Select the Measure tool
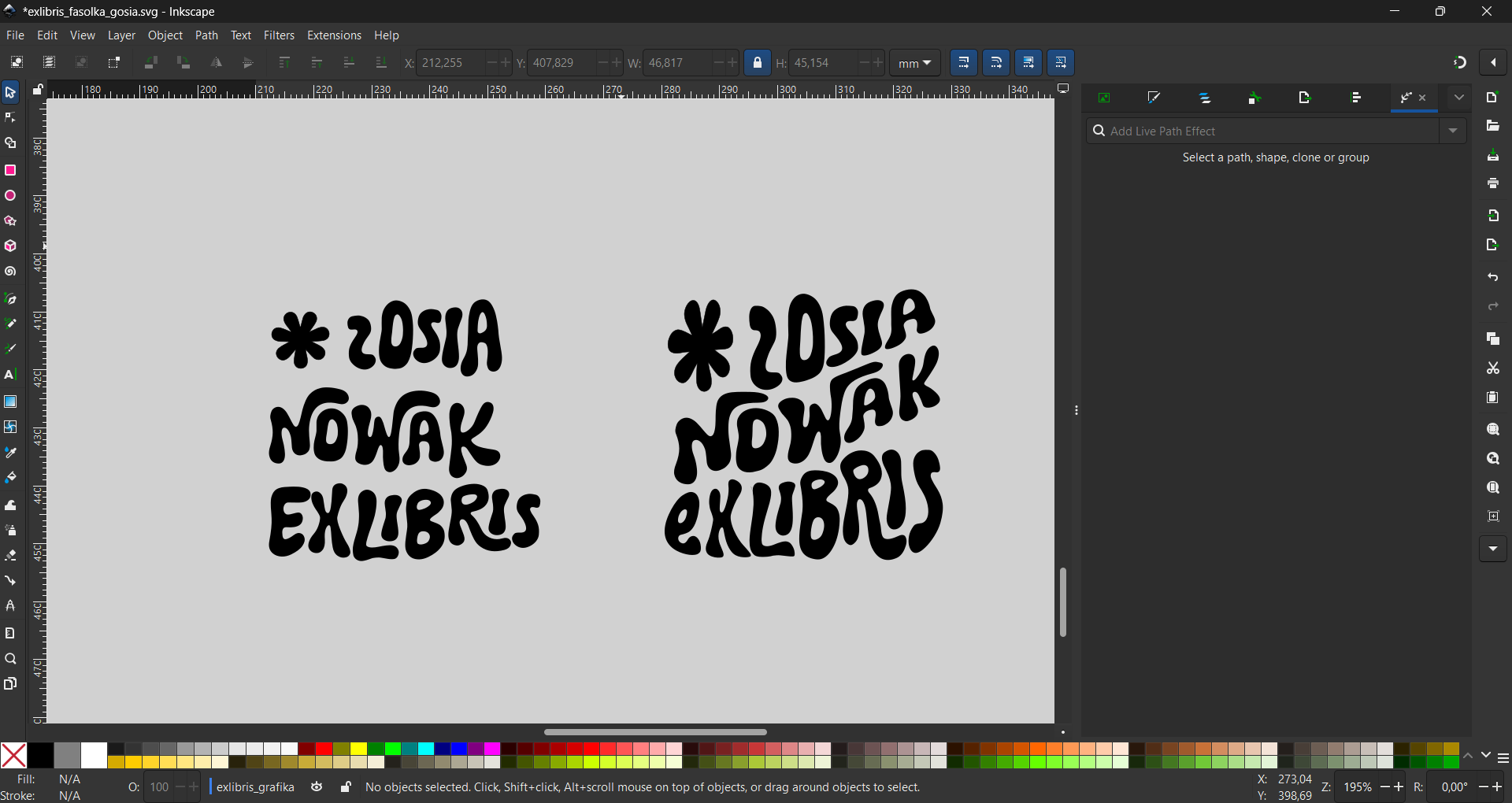The width and height of the screenshot is (1512, 803). tap(10, 633)
